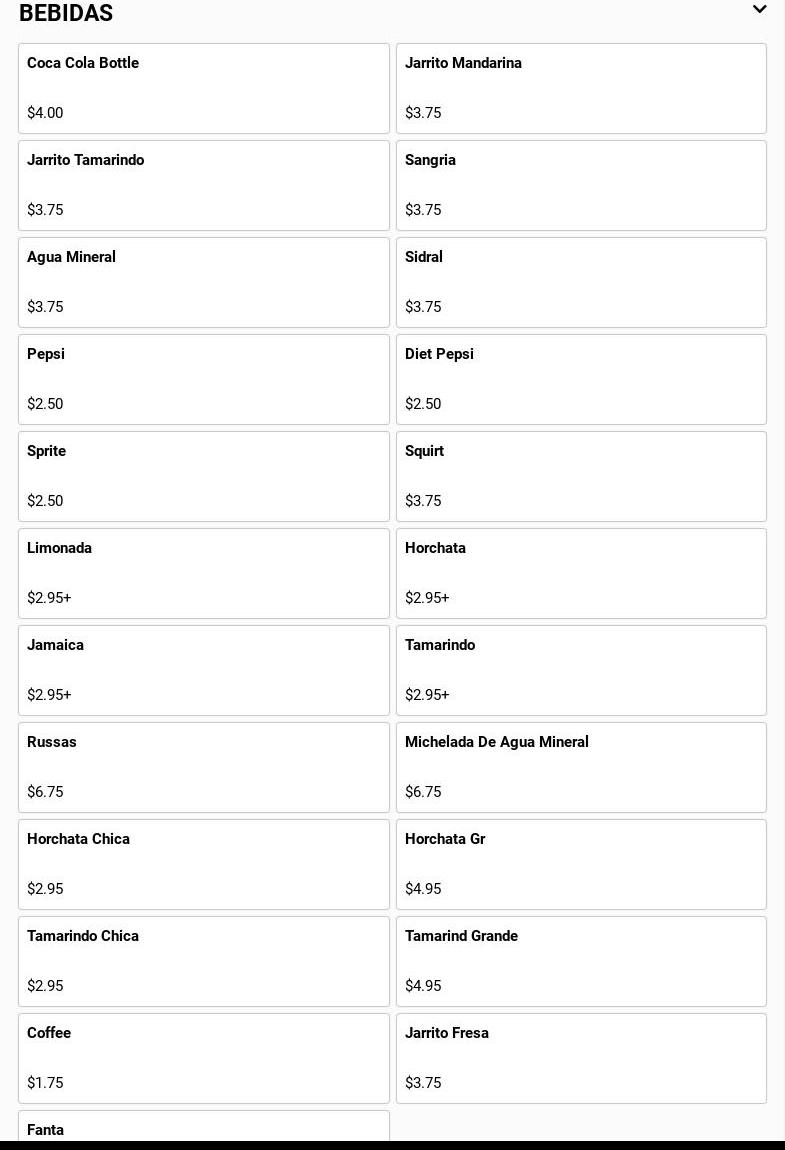The height and width of the screenshot is (1150, 785).
Task: Choose Coffee for $1.75
Action: (x=204, y=1058)
